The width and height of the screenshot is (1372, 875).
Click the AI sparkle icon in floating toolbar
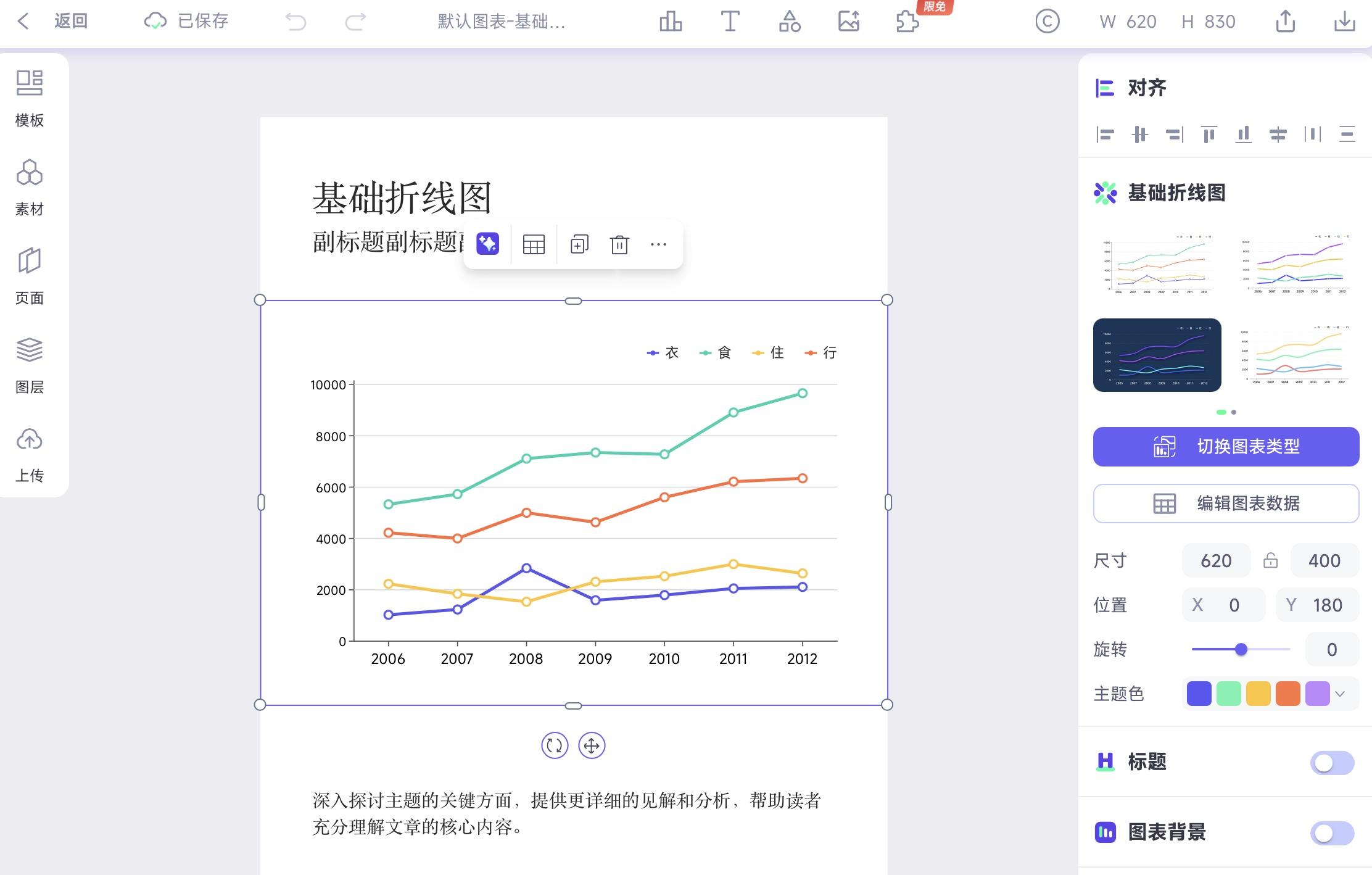coord(487,244)
